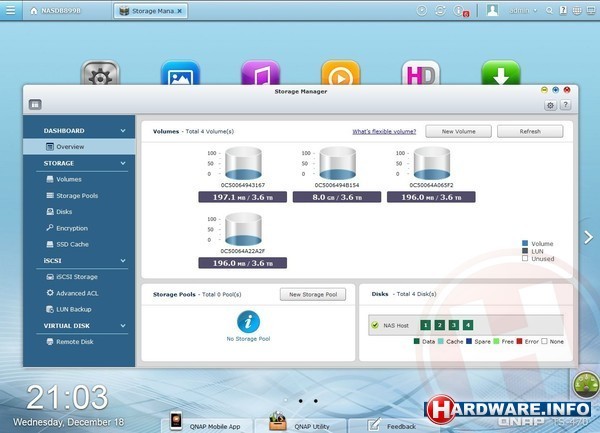Select disk 2 on NAS Host
600x433 pixels.
[x=439, y=325]
